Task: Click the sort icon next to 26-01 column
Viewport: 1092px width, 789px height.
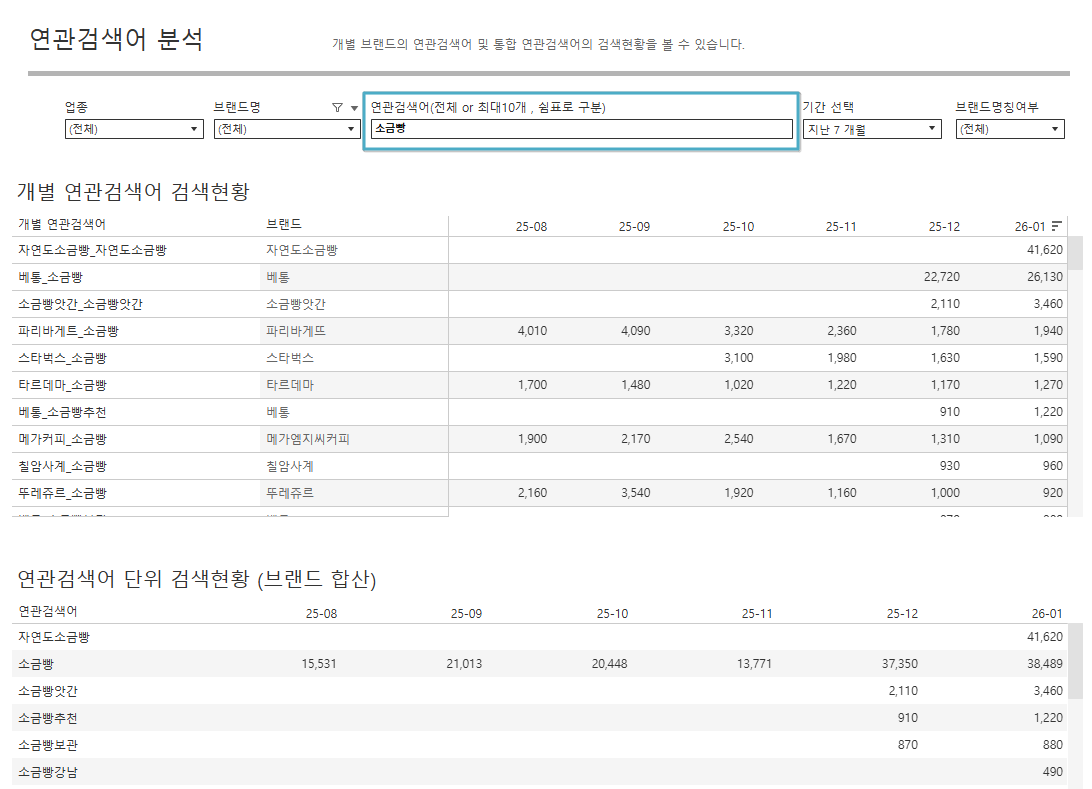Action: (1057, 226)
